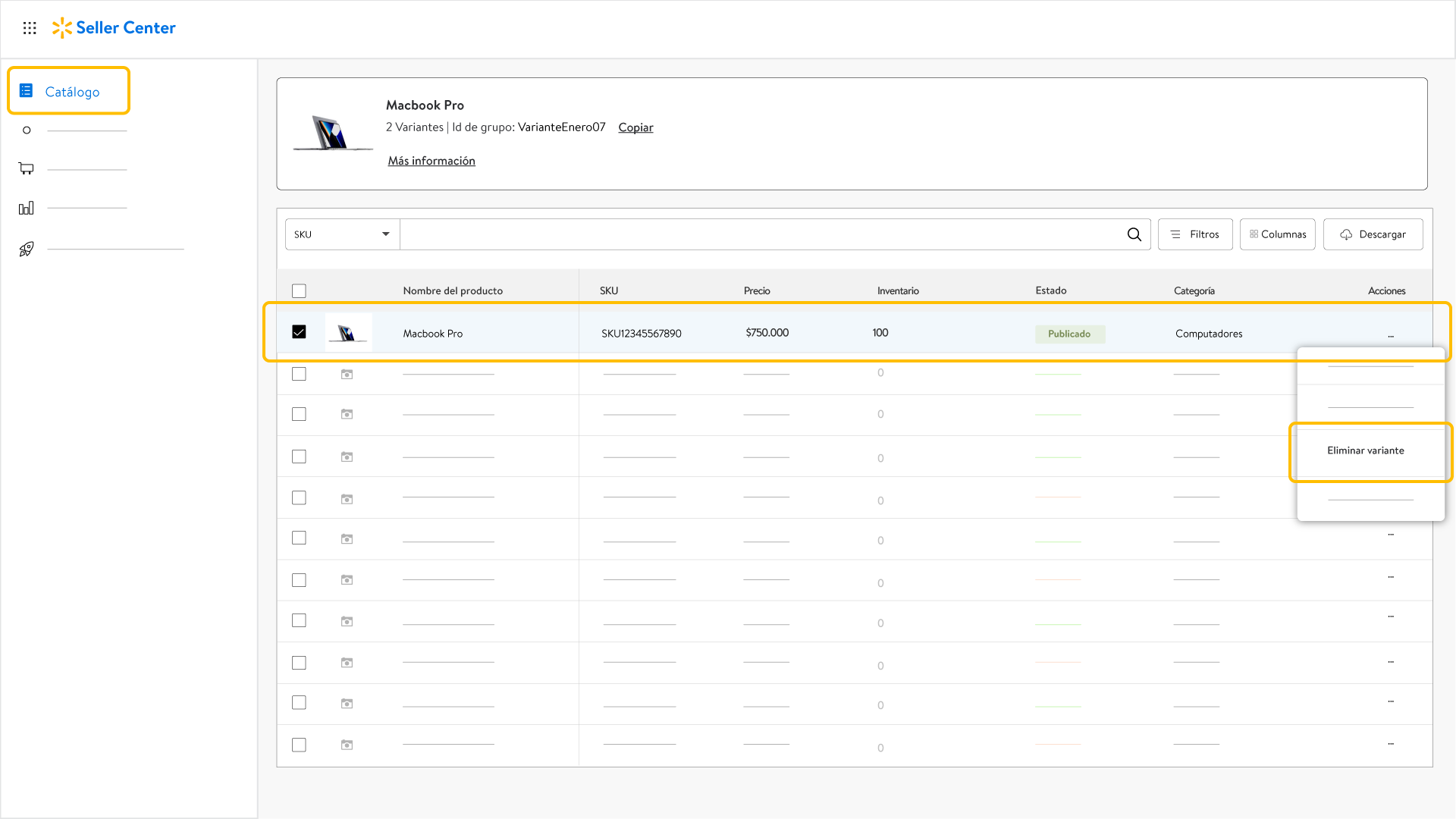1456x819 pixels.
Task: Expand the SKU search type dropdown
Action: pyautogui.click(x=342, y=234)
